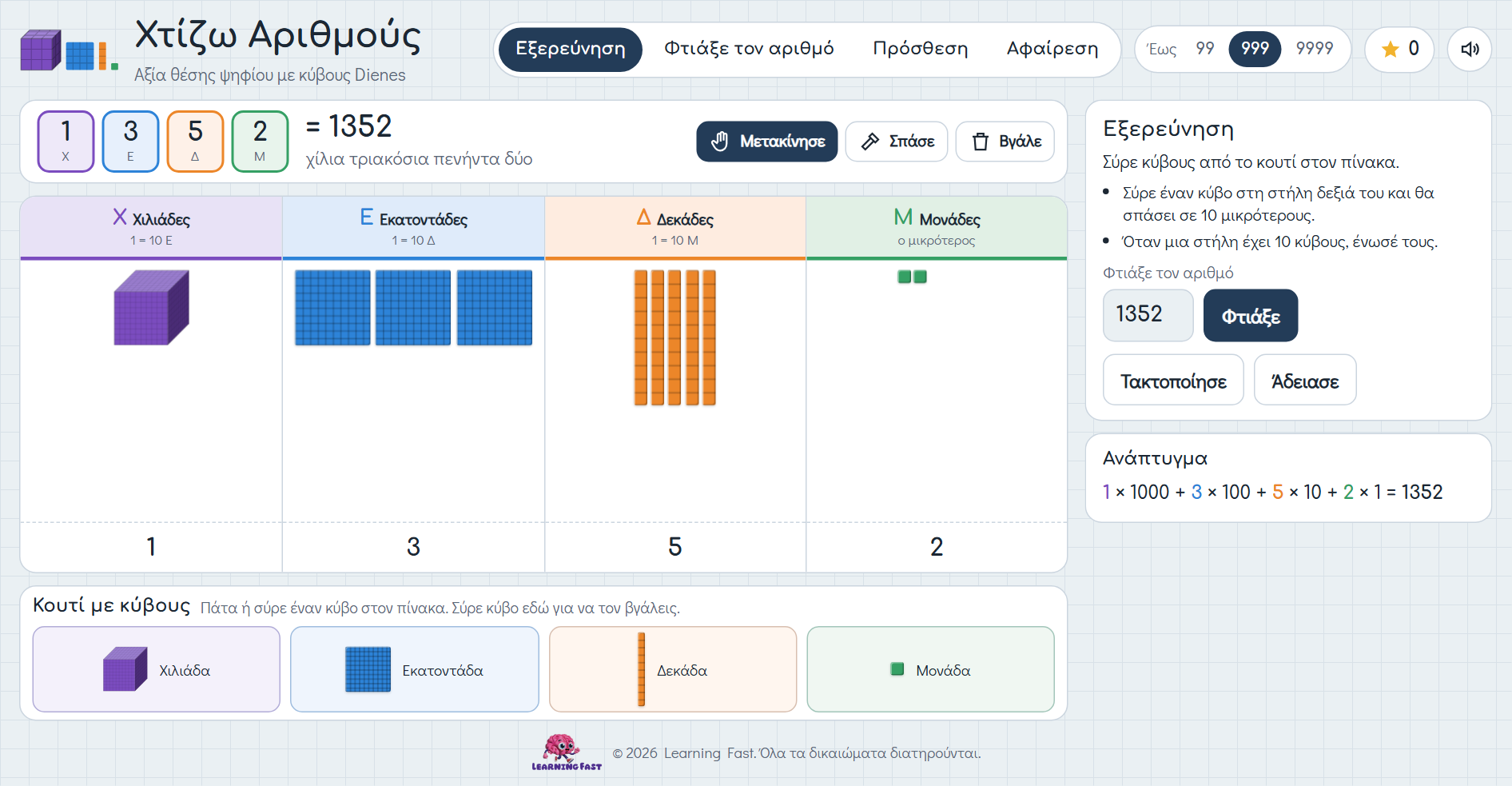Screen dimensions: 1512x786
Task: Add an Εκατοντάδα flat from the box
Action: pyautogui.click(x=415, y=669)
